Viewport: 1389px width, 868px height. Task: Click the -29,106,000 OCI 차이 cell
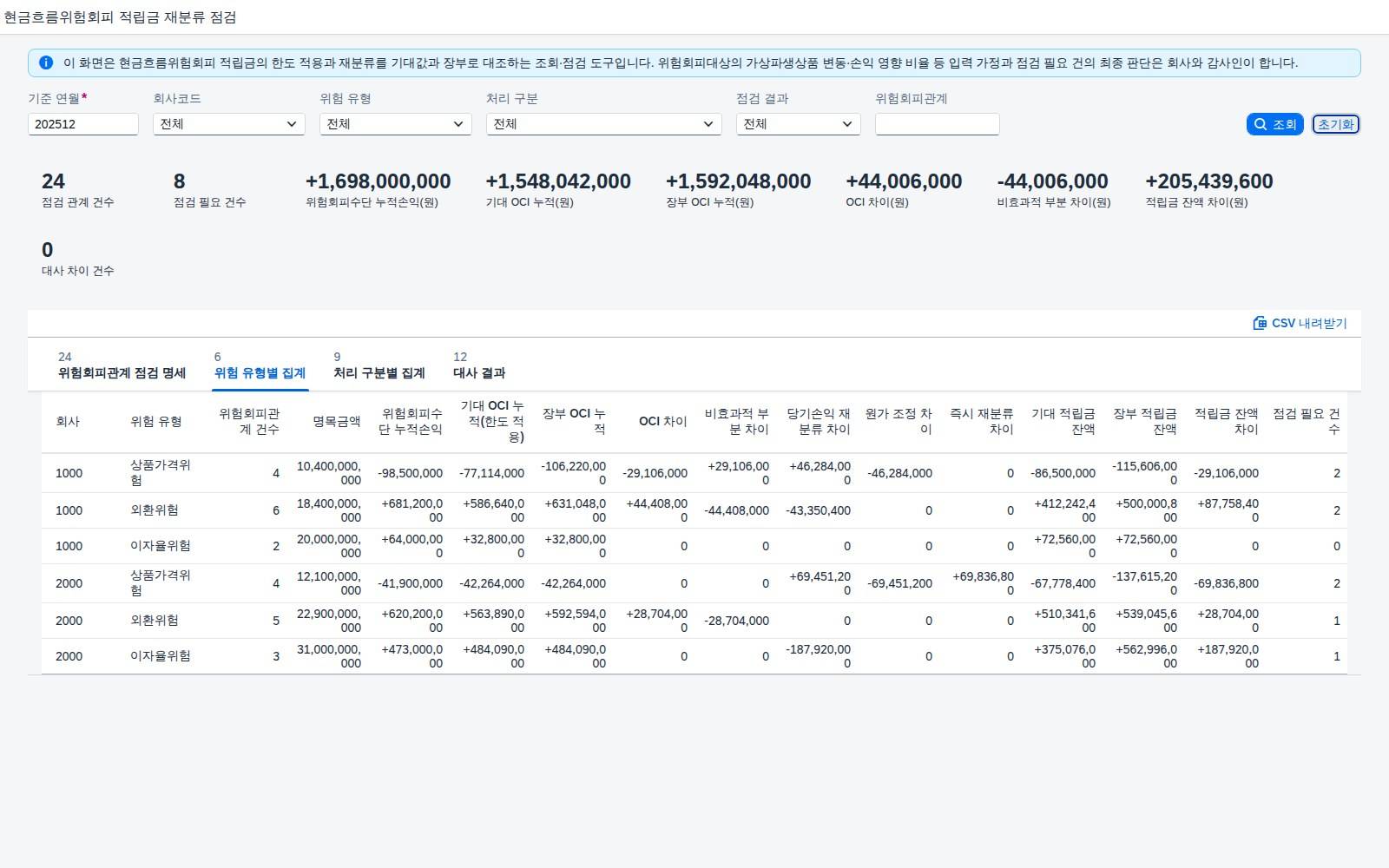tap(655, 473)
